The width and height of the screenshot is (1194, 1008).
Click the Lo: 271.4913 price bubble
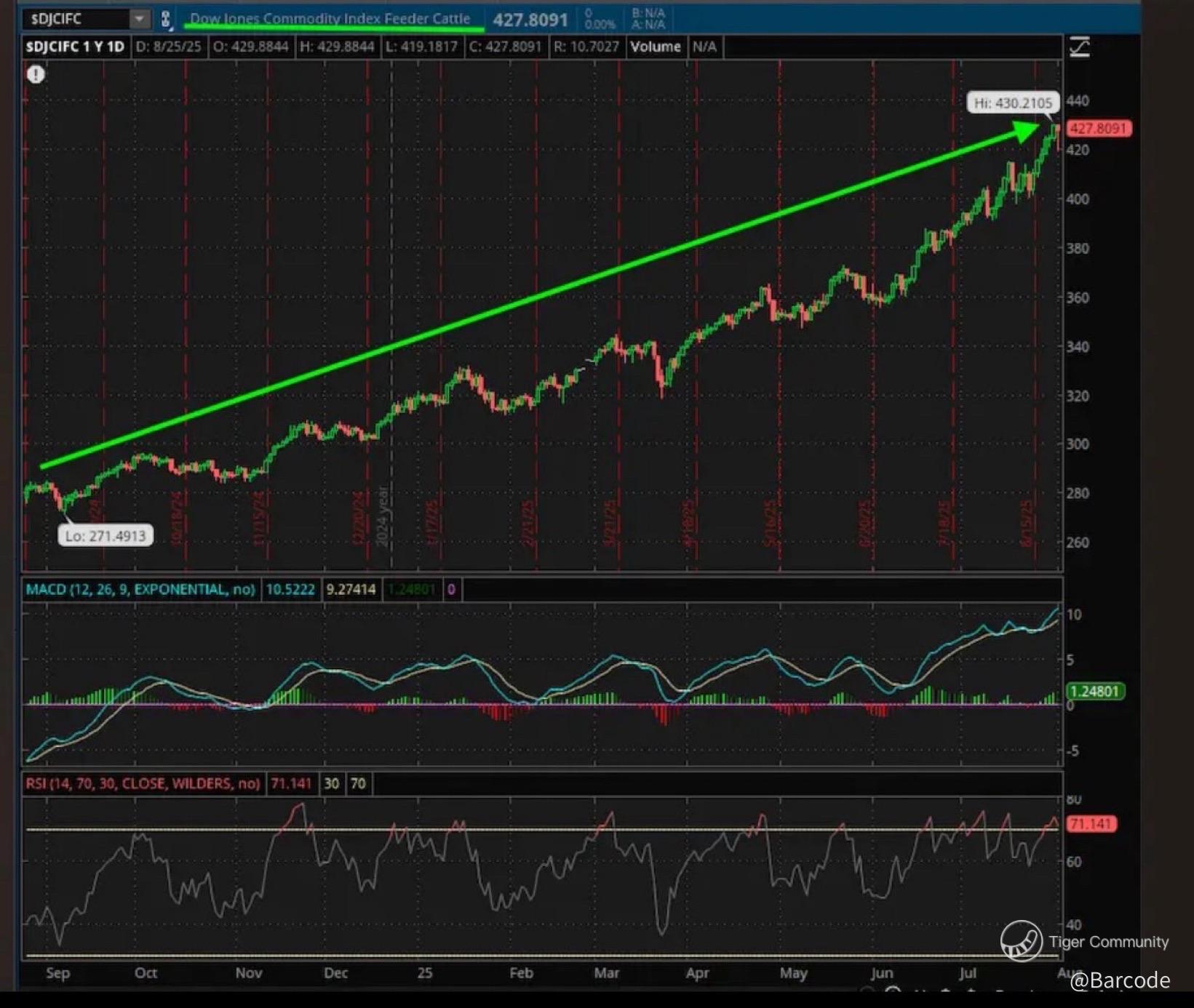(x=106, y=536)
